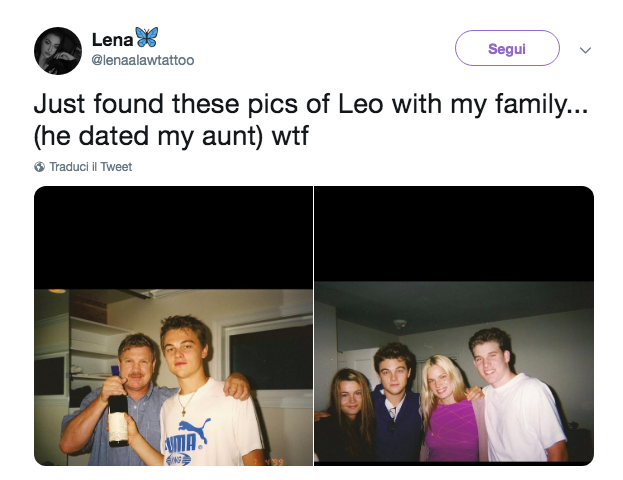Screen dimensions: 623x480
Task: Open the left photo with two men
Action: tap(173, 375)
